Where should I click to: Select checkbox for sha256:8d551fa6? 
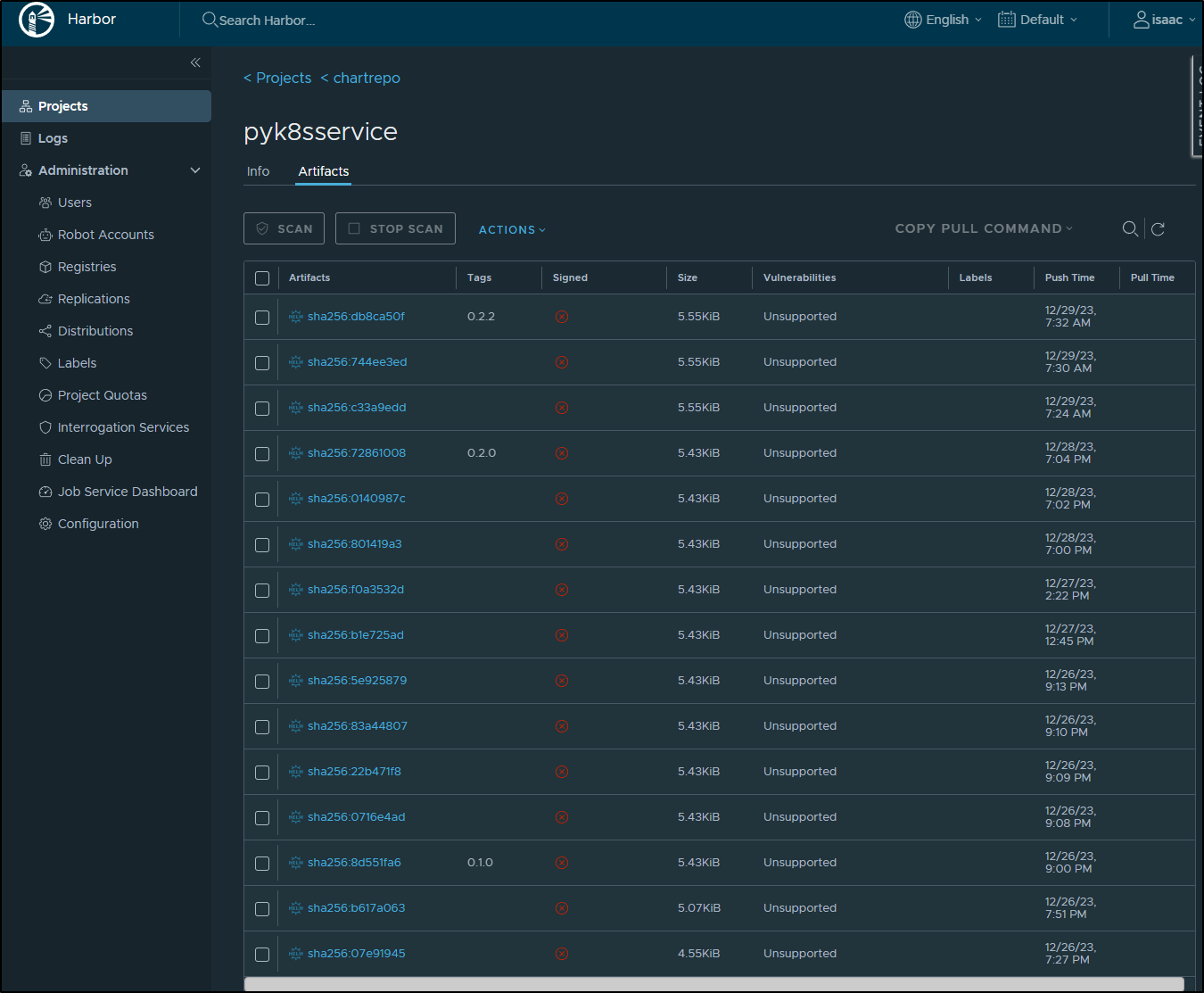[x=262, y=864]
